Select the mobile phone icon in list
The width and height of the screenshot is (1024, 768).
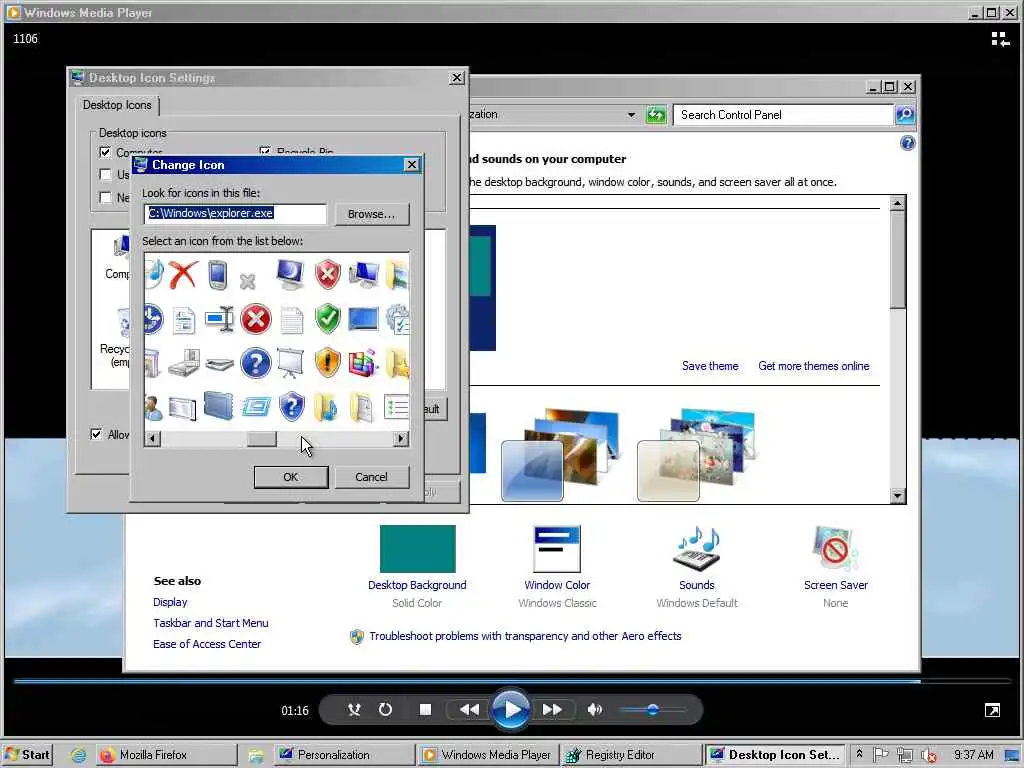[x=218, y=274]
